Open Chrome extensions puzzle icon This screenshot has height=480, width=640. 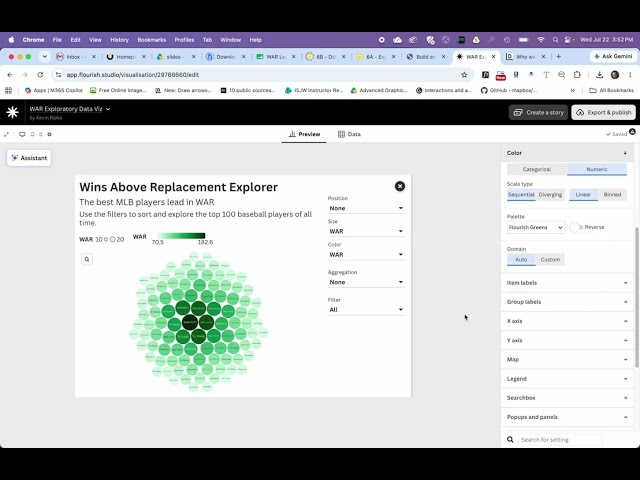tap(577, 75)
